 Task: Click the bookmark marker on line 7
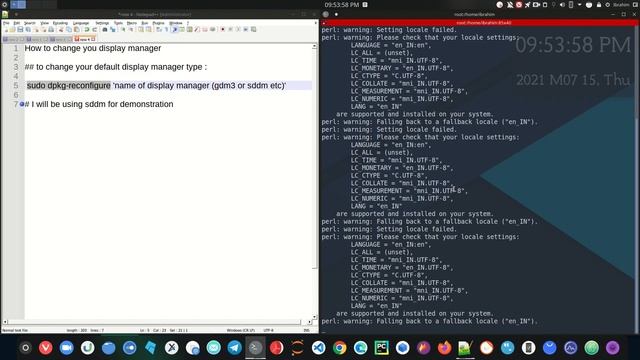22,104
